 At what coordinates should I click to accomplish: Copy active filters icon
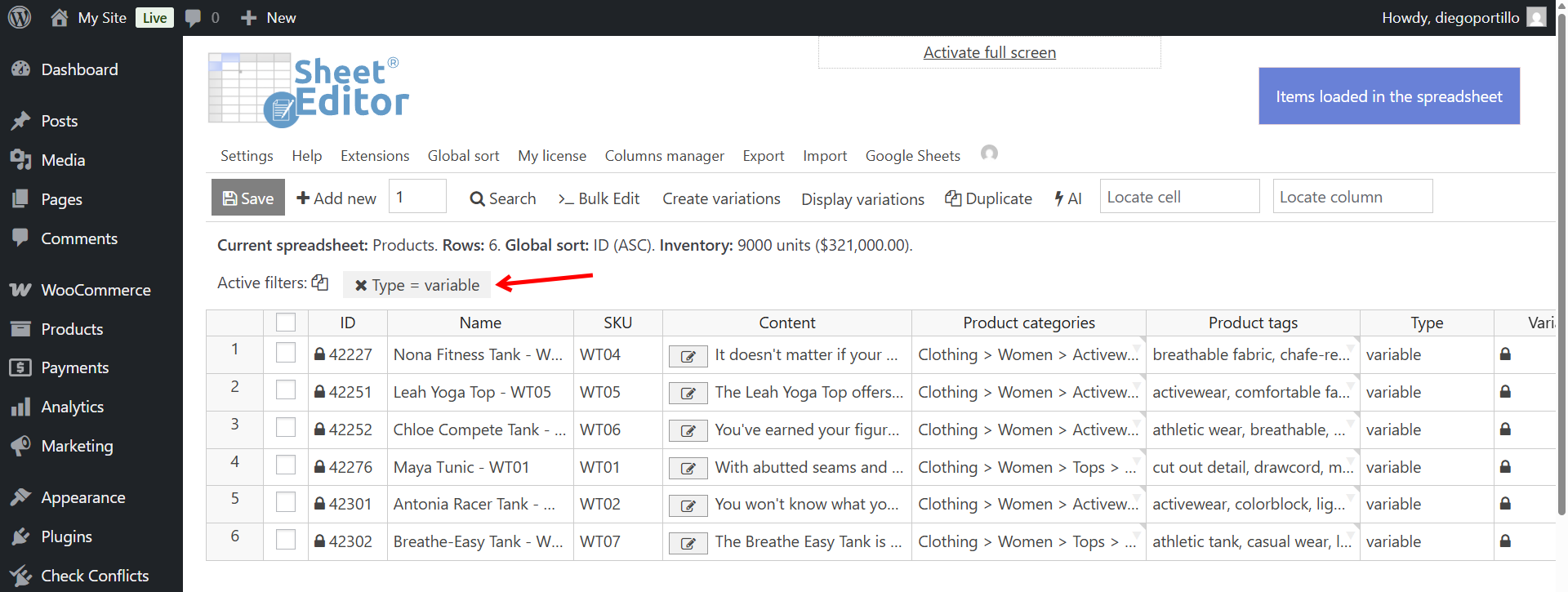pos(320,283)
